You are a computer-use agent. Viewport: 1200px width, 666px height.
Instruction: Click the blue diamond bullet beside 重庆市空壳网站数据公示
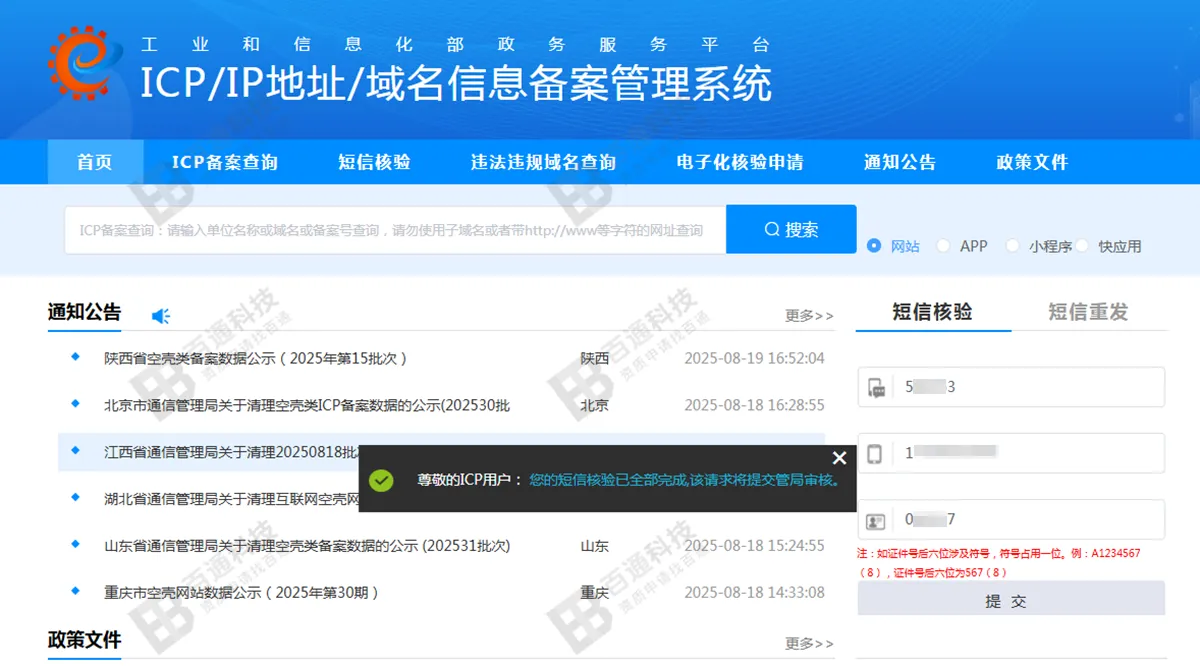point(75,591)
